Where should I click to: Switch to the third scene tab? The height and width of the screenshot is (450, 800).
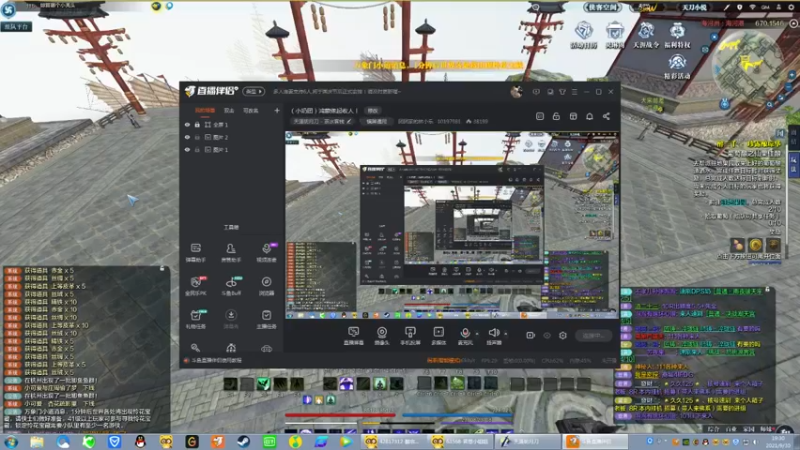click(x=251, y=110)
